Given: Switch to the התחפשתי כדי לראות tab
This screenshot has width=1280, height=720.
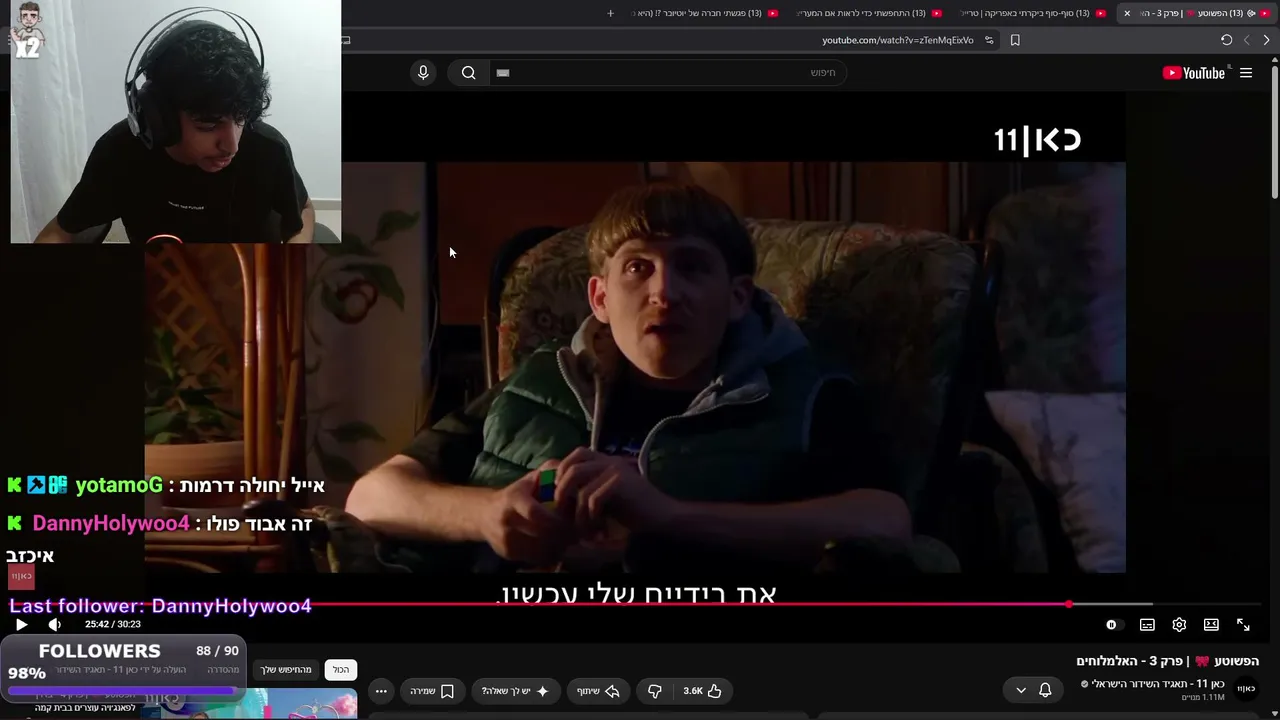Looking at the screenshot, I should 869,13.
